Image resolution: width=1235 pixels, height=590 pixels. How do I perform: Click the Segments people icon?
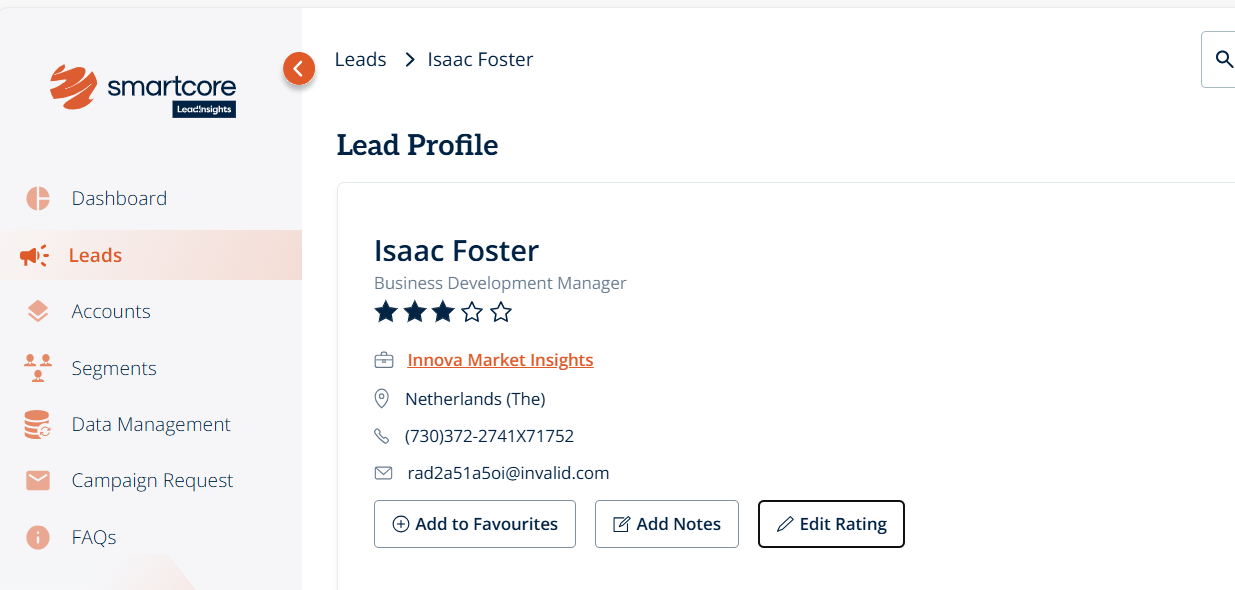click(38, 368)
